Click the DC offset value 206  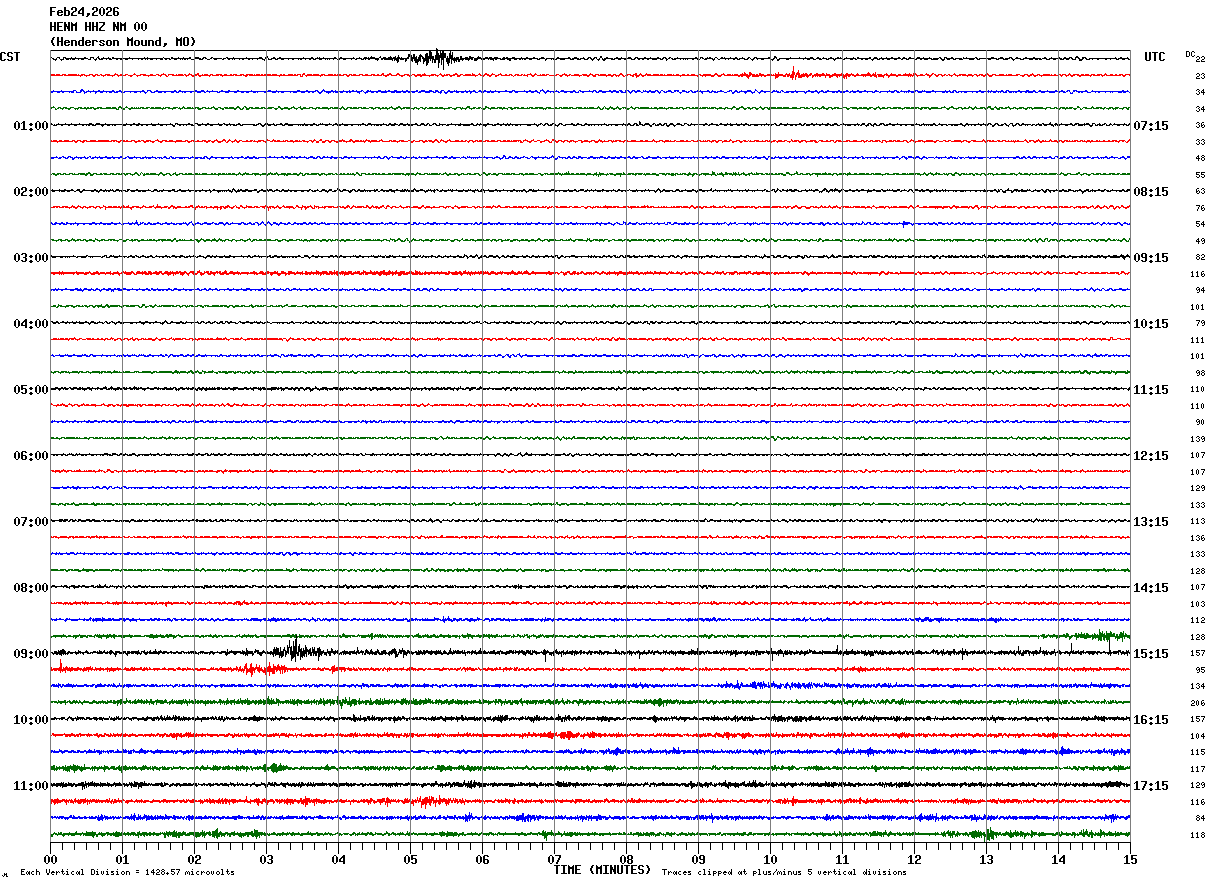1197,703
